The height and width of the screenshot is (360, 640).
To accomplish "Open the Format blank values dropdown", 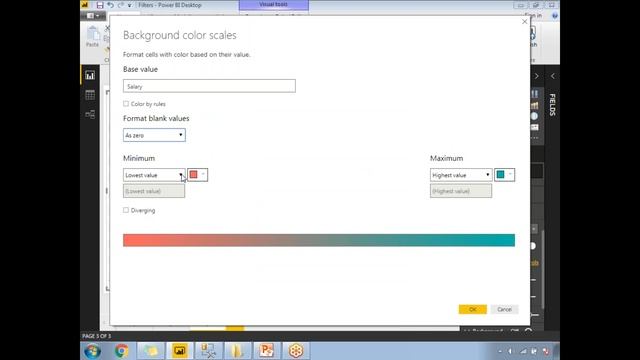I will tap(154, 135).
